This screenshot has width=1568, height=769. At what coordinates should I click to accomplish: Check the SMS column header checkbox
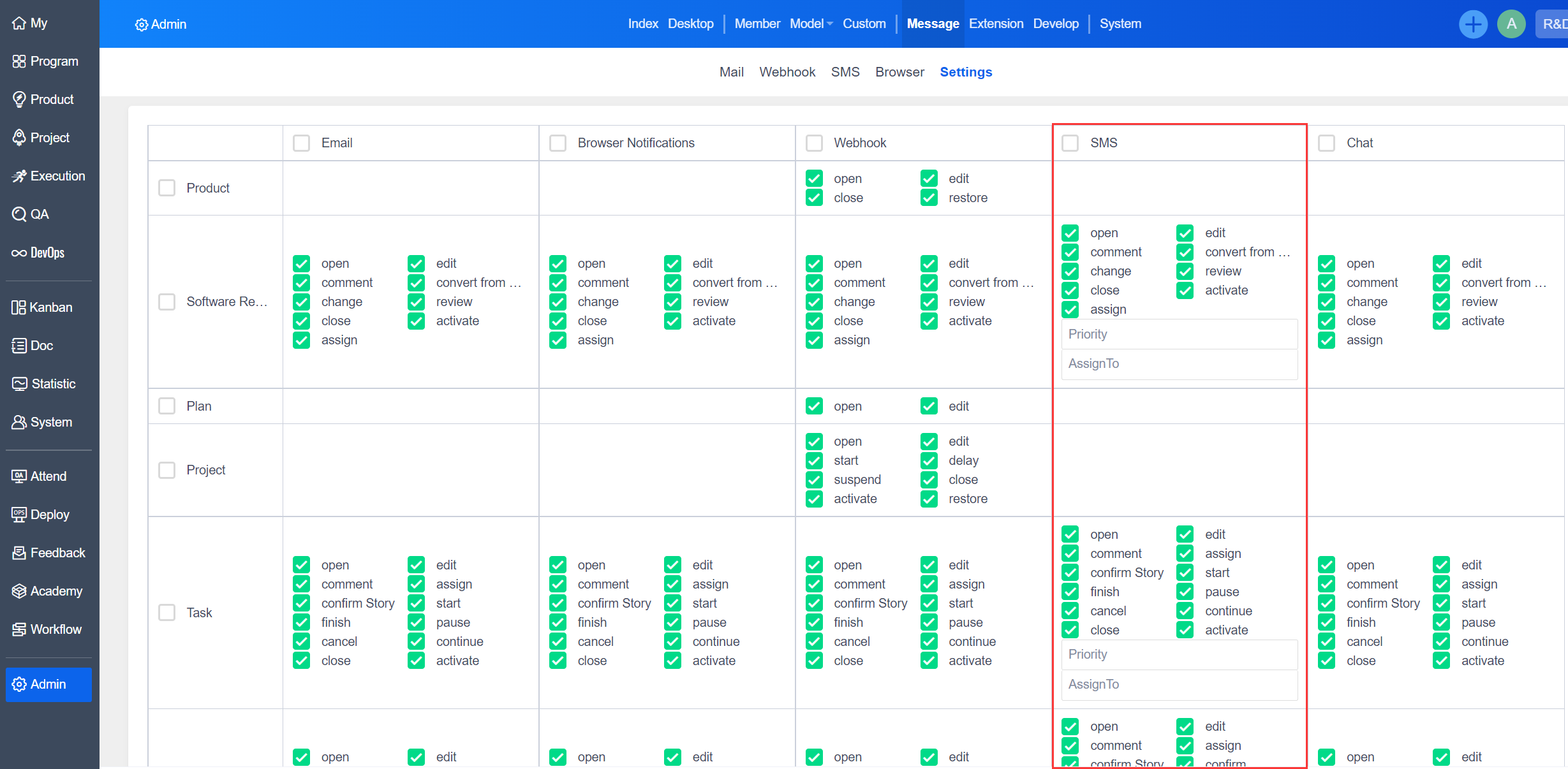pyautogui.click(x=1070, y=143)
